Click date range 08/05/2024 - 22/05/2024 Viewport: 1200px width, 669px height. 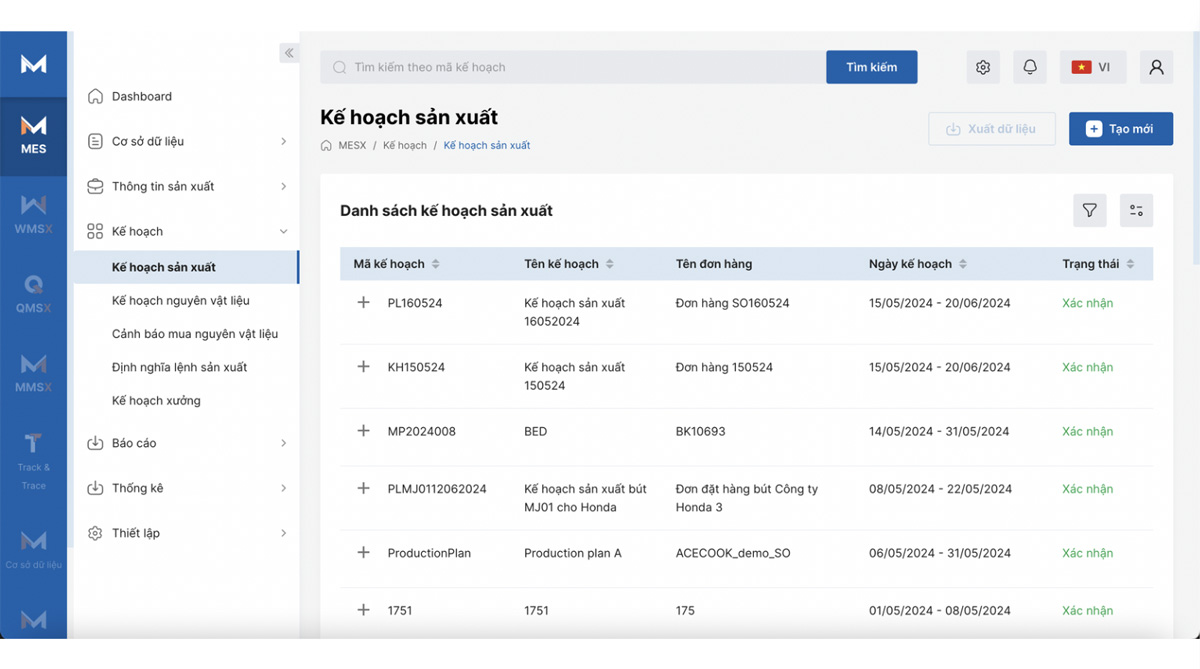pos(940,489)
